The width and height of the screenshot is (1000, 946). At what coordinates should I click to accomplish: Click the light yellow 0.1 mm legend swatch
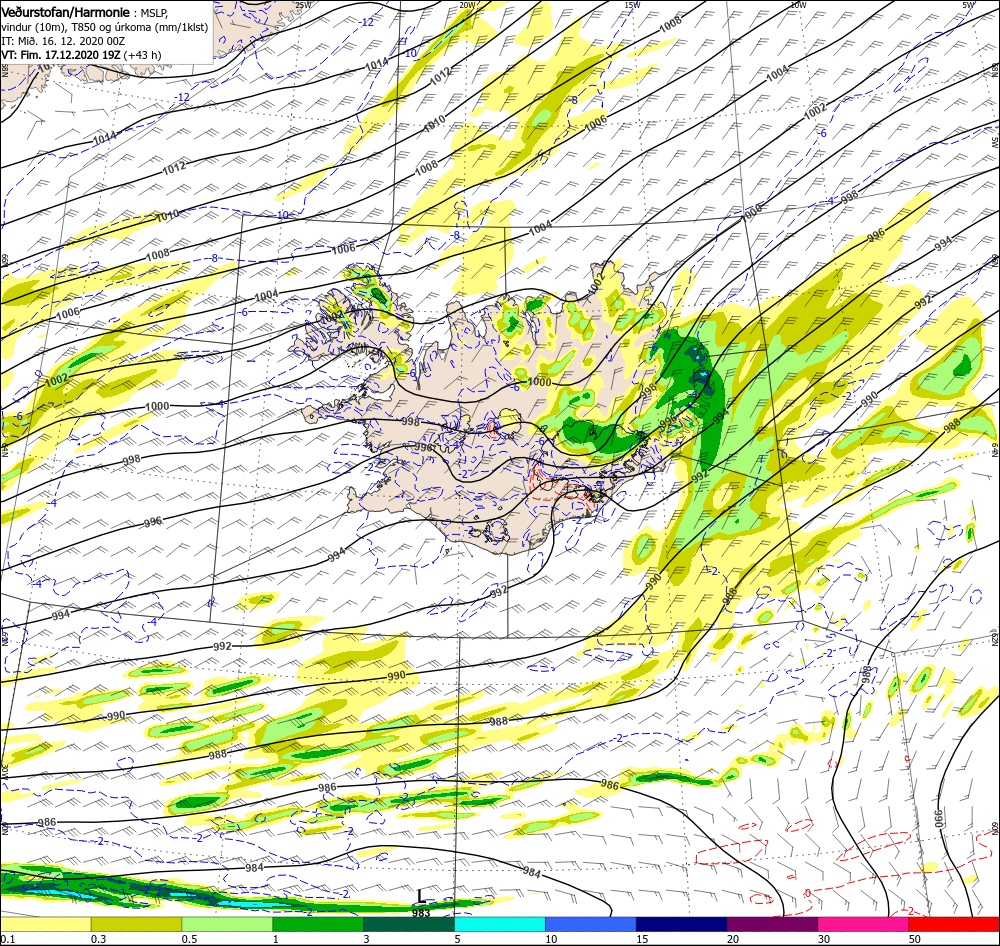[x=45, y=924]
